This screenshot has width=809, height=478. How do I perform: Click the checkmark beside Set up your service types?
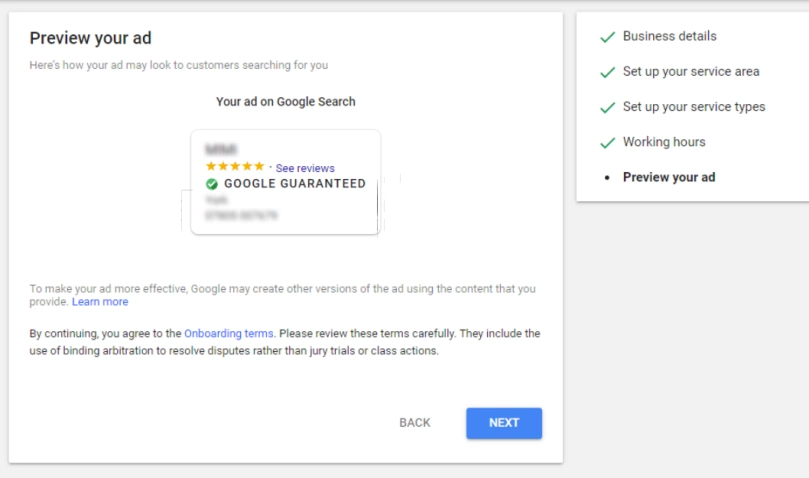(608, 107)
